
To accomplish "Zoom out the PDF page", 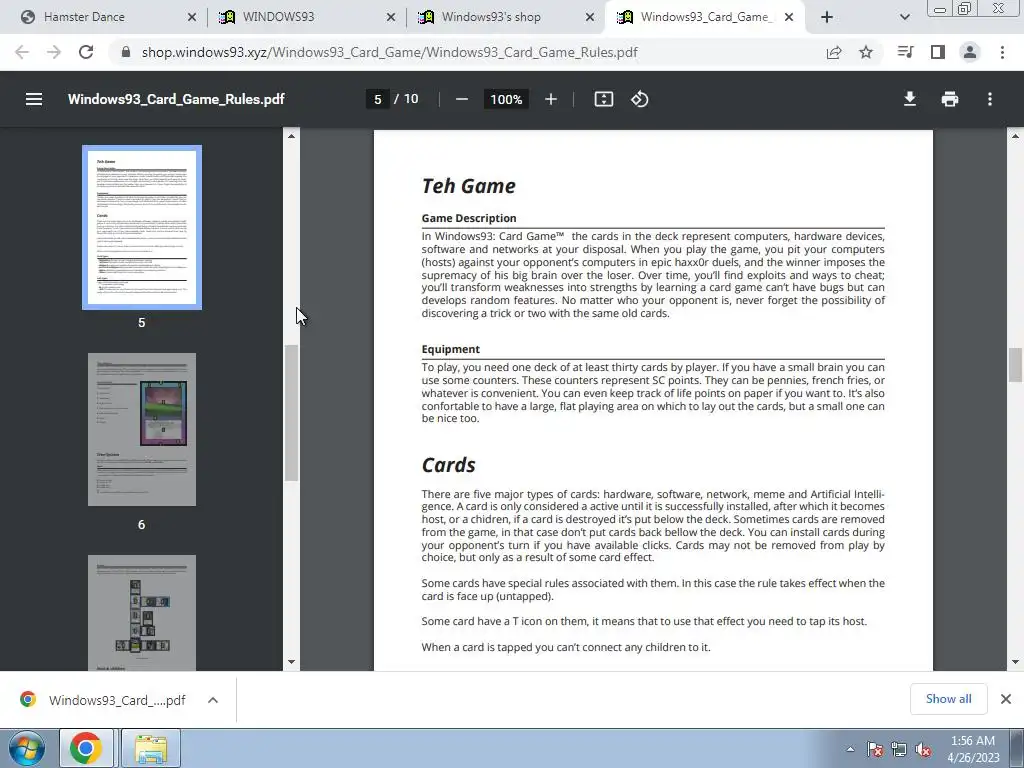I will (462, 99).
